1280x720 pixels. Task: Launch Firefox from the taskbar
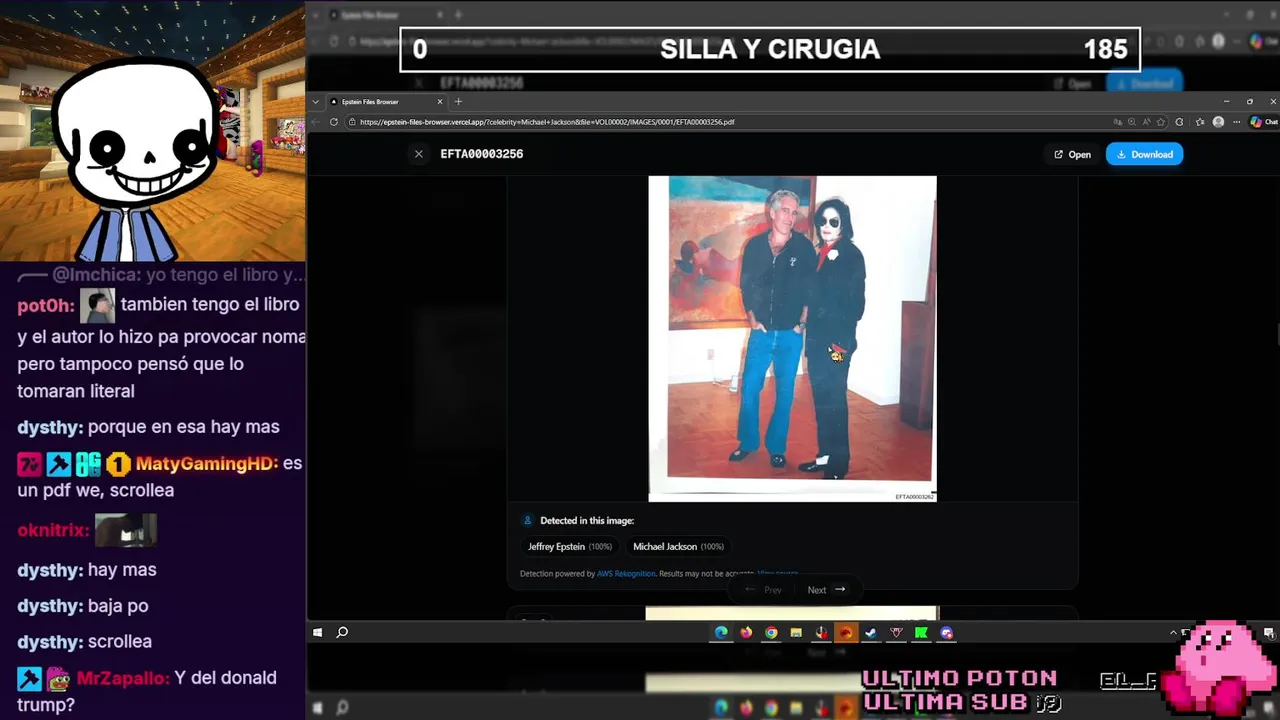746,633
